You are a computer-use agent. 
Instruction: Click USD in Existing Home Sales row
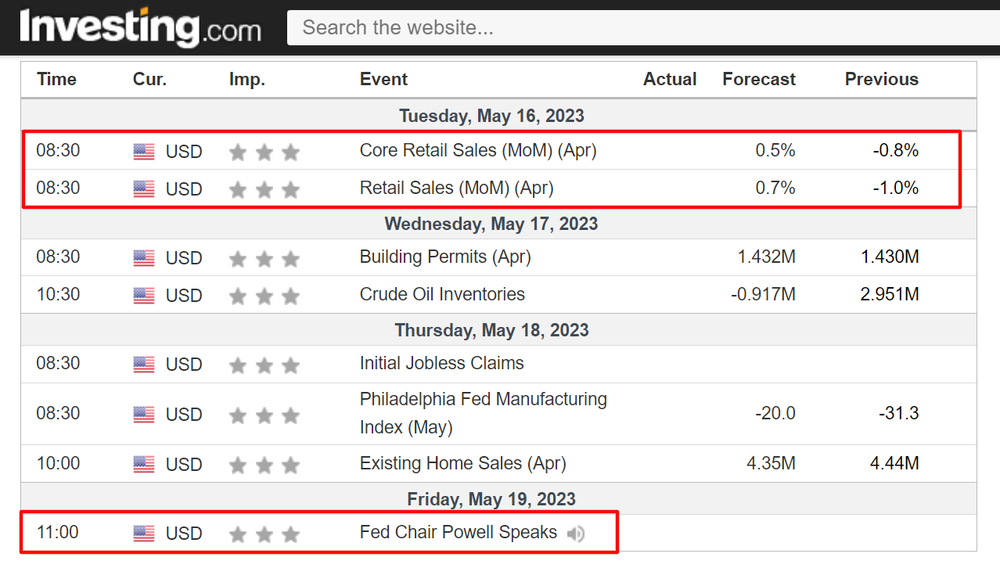184,464
